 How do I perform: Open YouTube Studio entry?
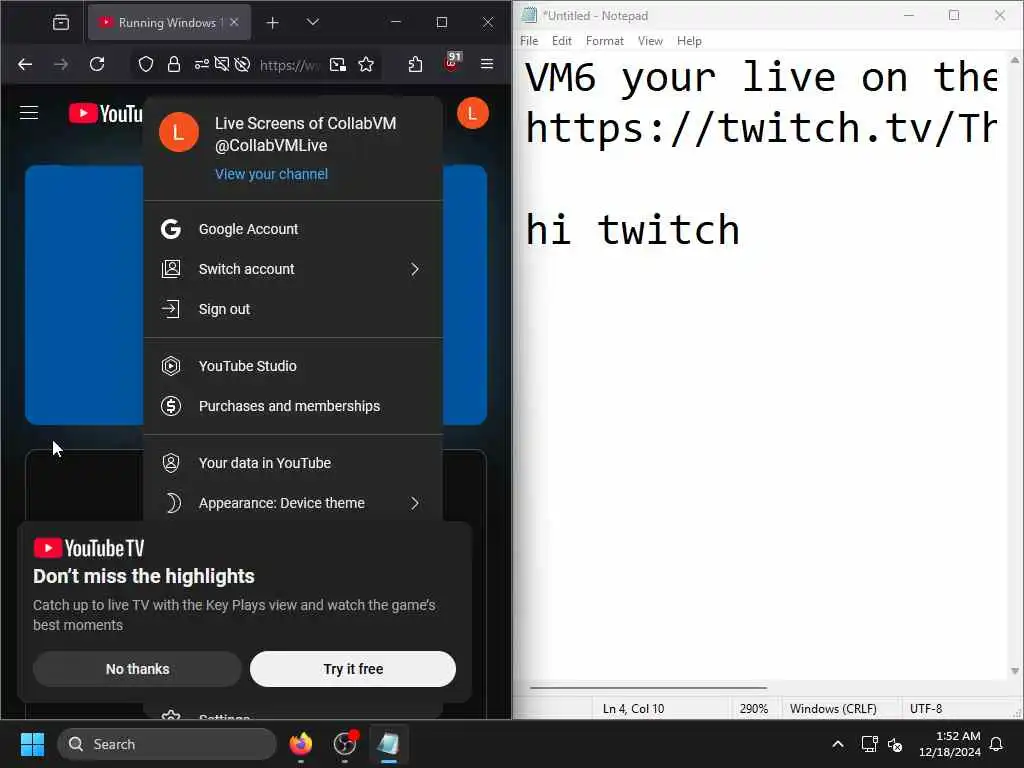tap(293, 366)
